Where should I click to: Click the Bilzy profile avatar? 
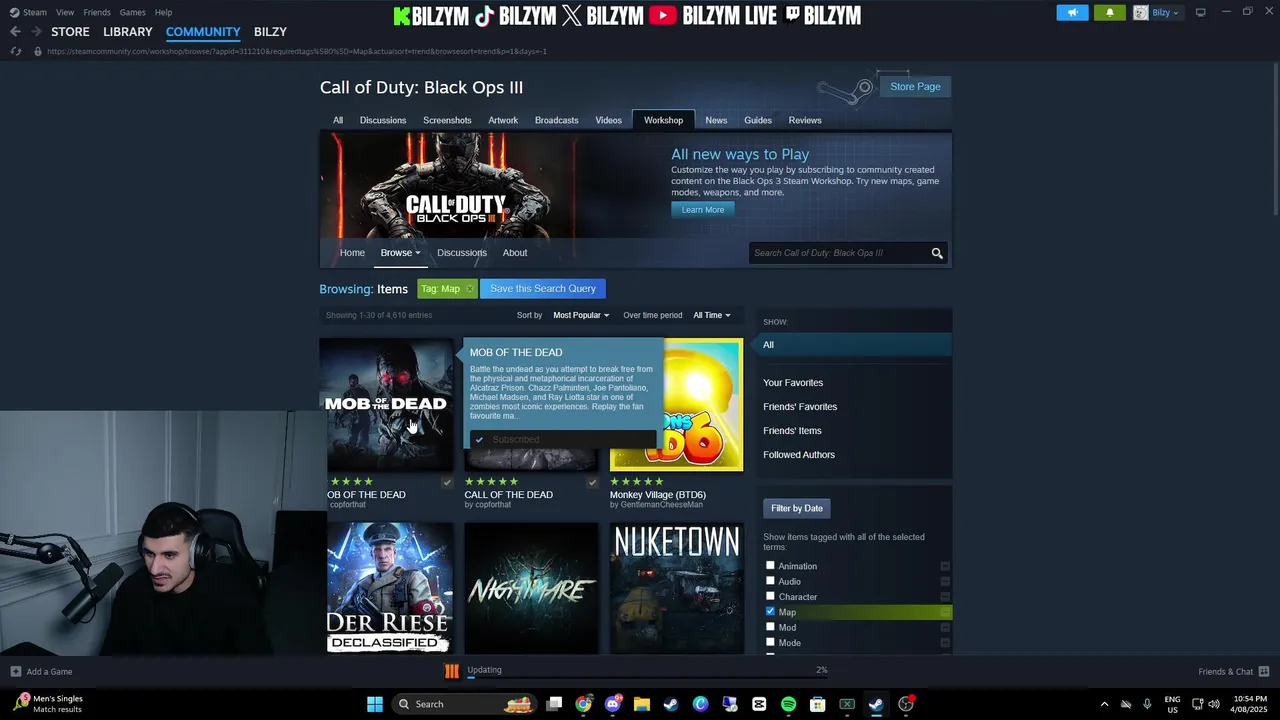click(x=1140, y=13)
